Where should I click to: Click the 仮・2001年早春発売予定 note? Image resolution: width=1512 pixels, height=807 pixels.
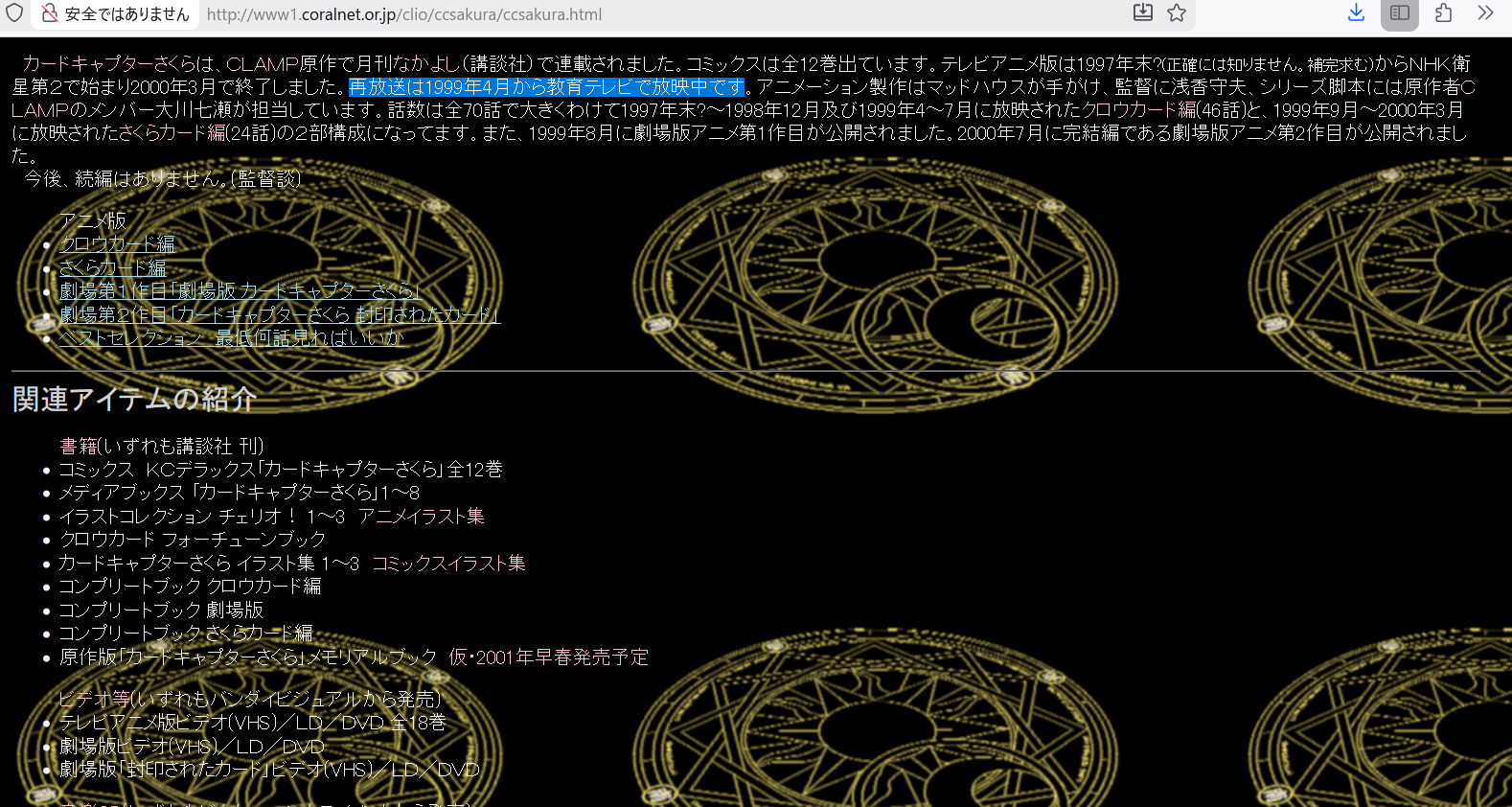(x=548, y=657)
